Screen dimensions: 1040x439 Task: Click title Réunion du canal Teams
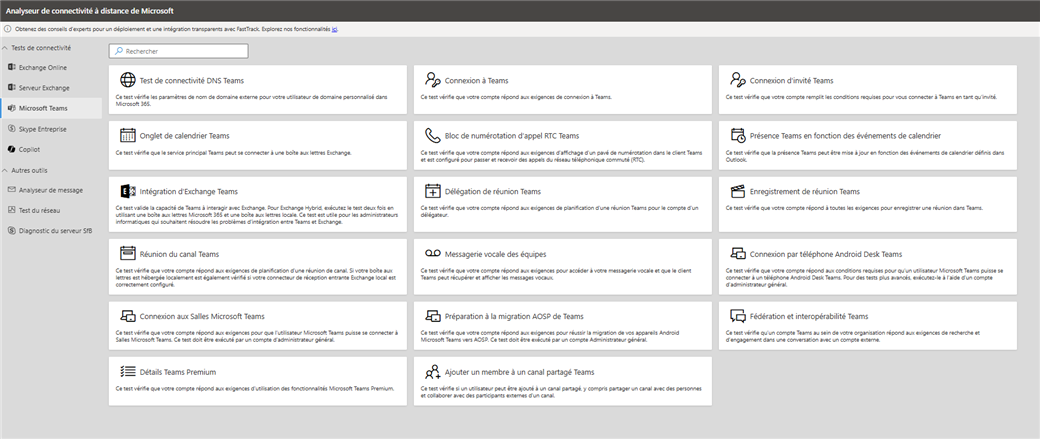179,254
